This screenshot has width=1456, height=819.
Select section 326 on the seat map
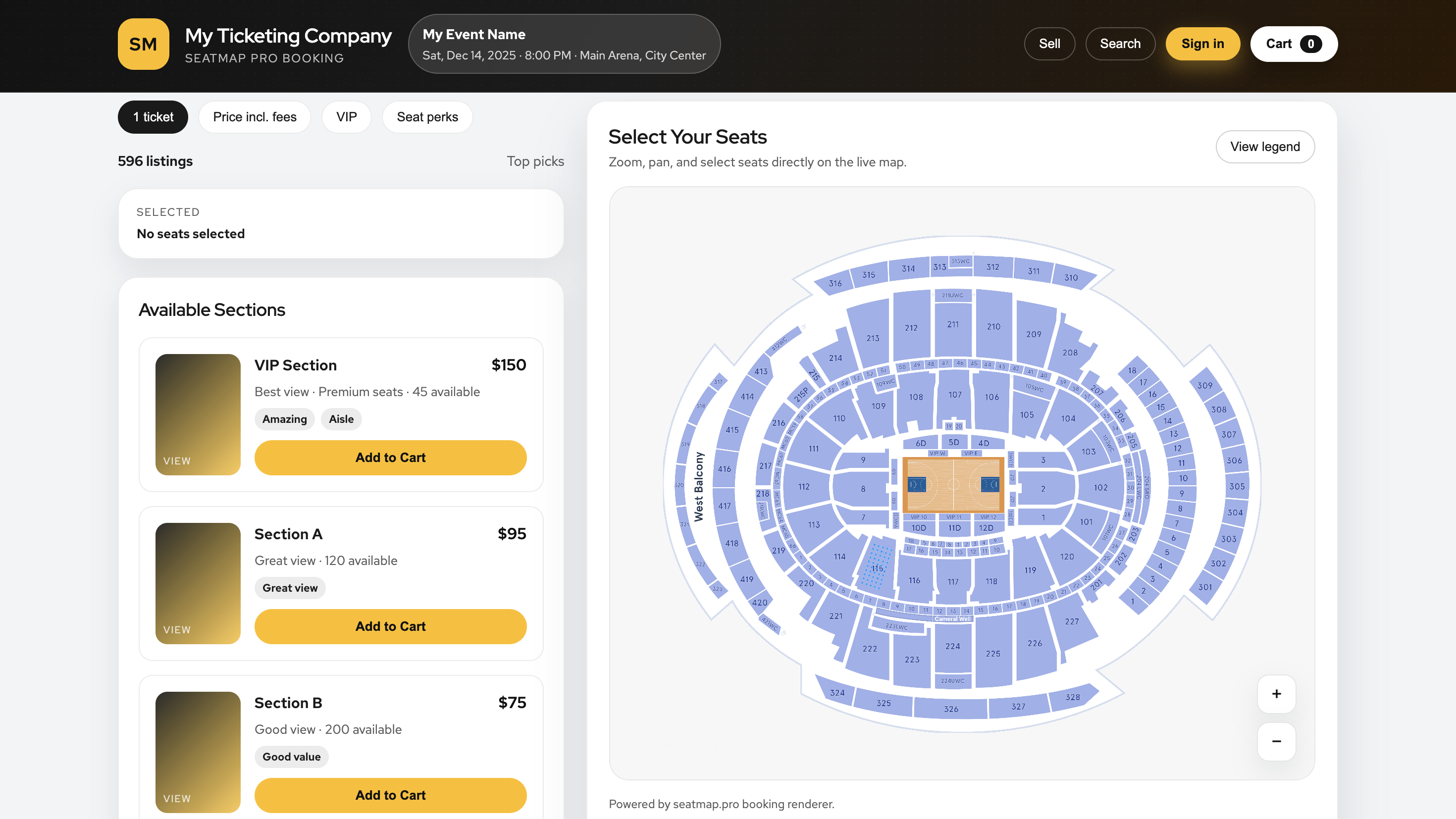(951, 709)
